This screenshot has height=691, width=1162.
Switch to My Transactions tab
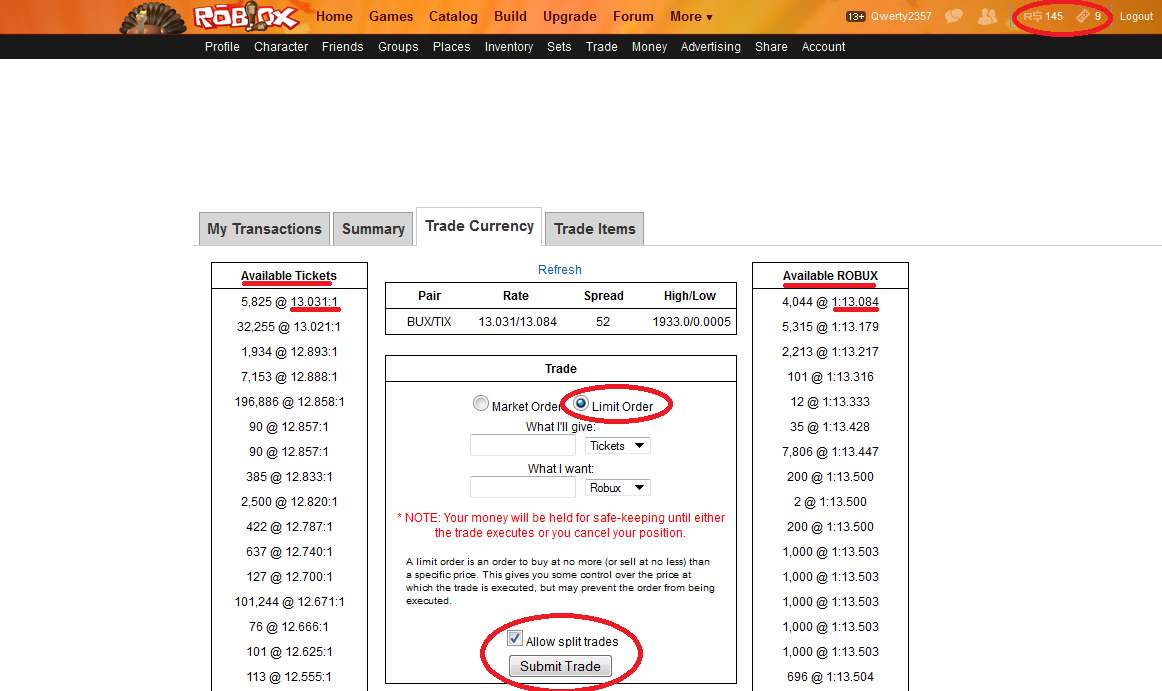click(265, 229)
